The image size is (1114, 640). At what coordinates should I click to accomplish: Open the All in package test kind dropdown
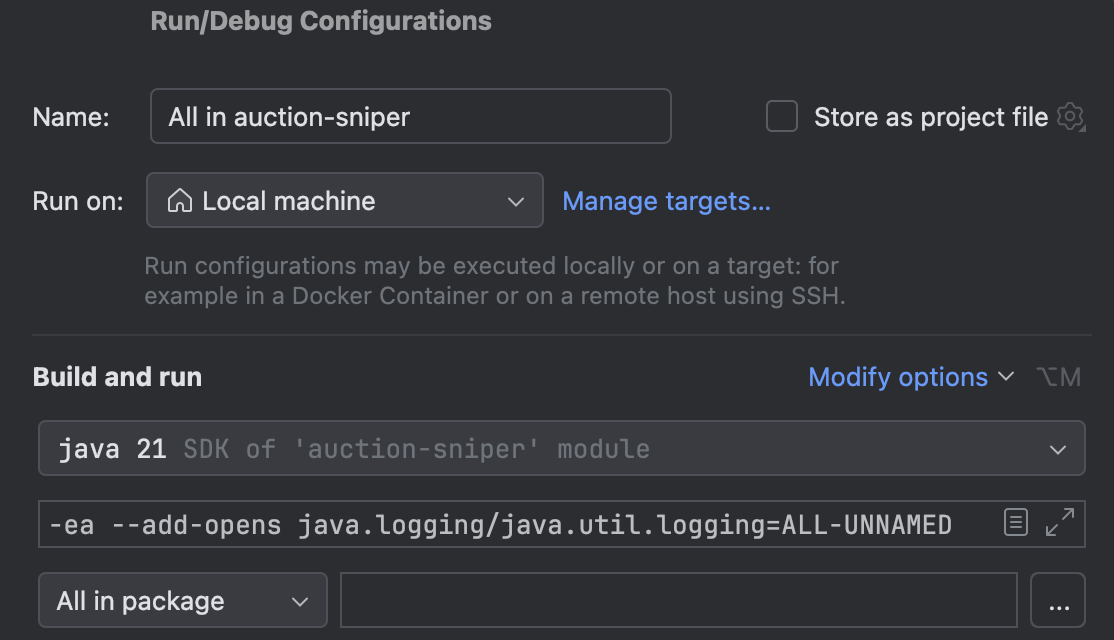[x=183, y=601]
